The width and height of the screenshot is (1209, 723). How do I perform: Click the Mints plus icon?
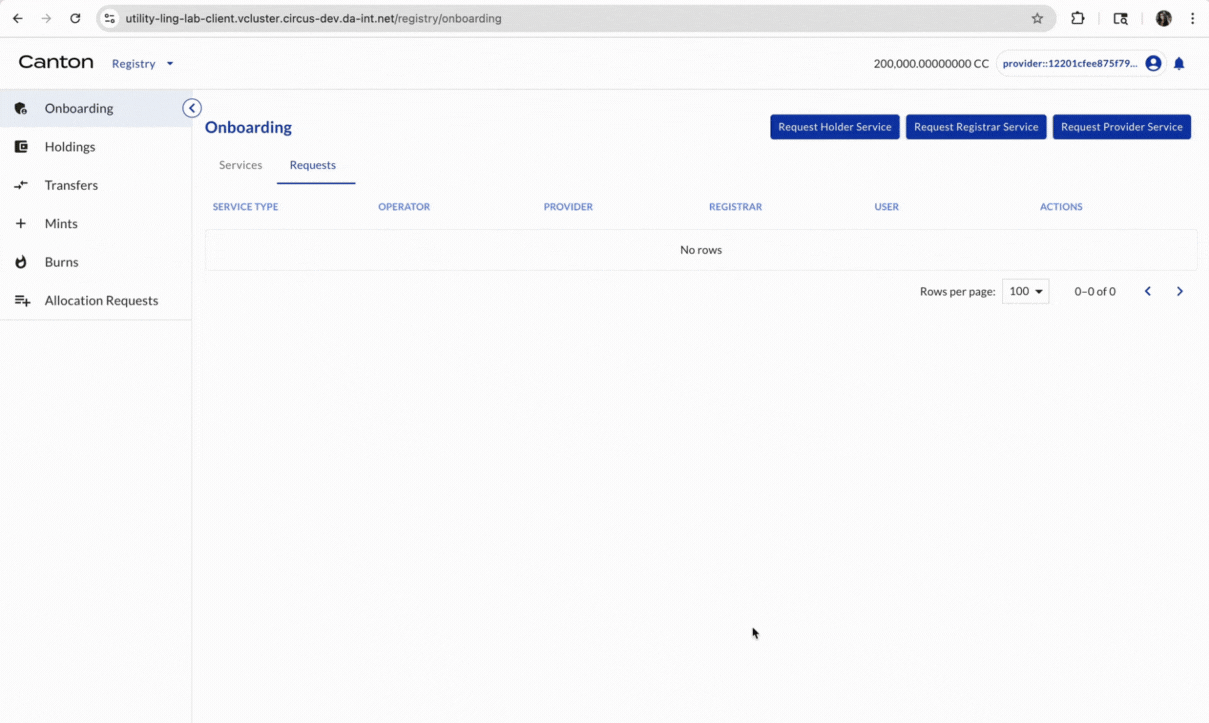pyautogui.click(x=21, y=224)
